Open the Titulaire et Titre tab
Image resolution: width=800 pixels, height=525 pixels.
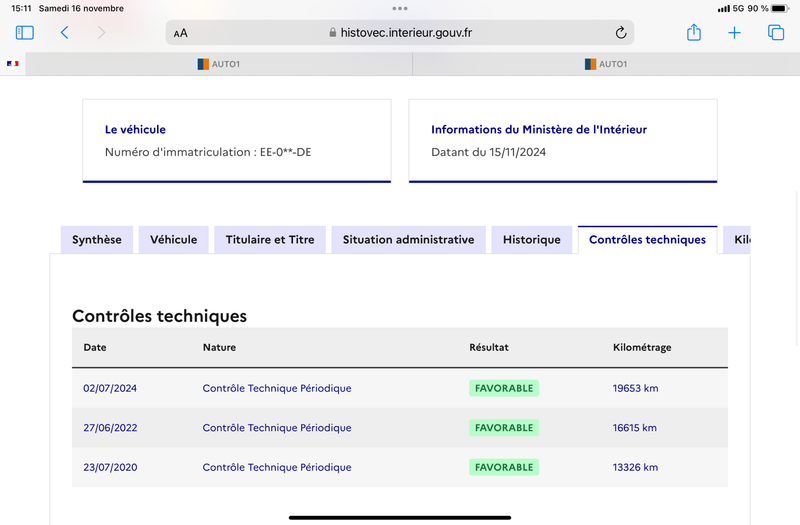tap(270, 240)
